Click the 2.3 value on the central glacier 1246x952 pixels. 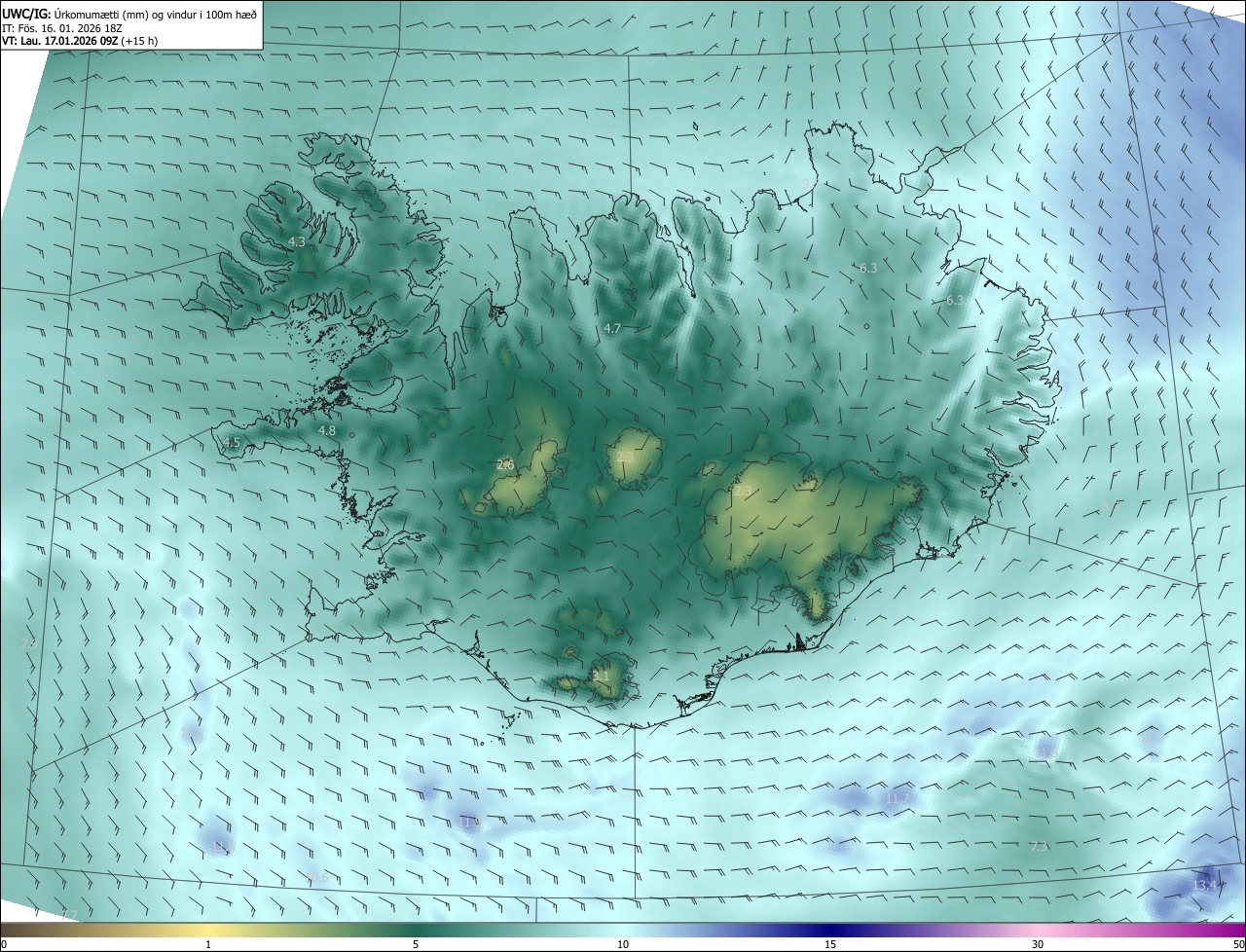(625, 457)
